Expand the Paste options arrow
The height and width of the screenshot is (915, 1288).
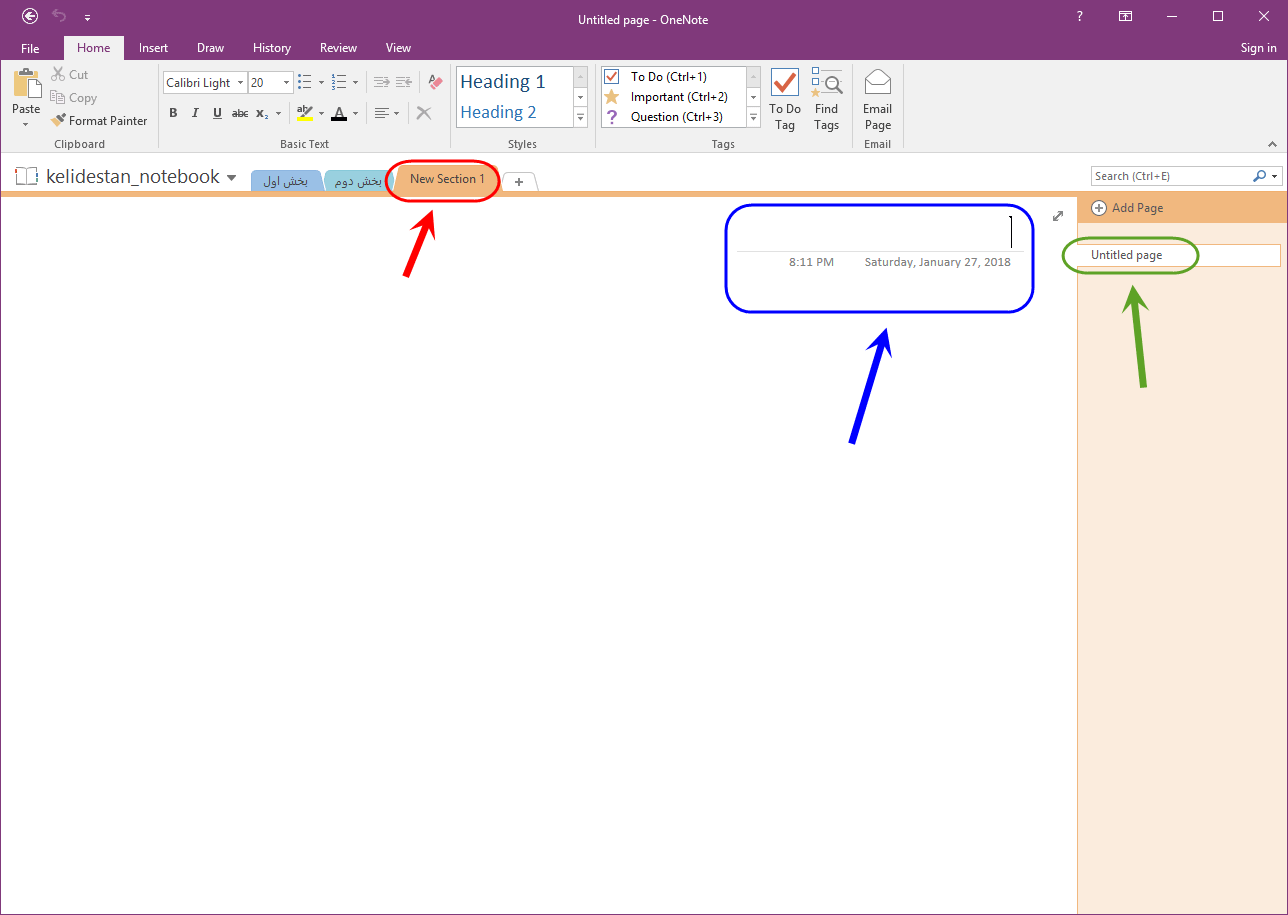tap(26, 125)
